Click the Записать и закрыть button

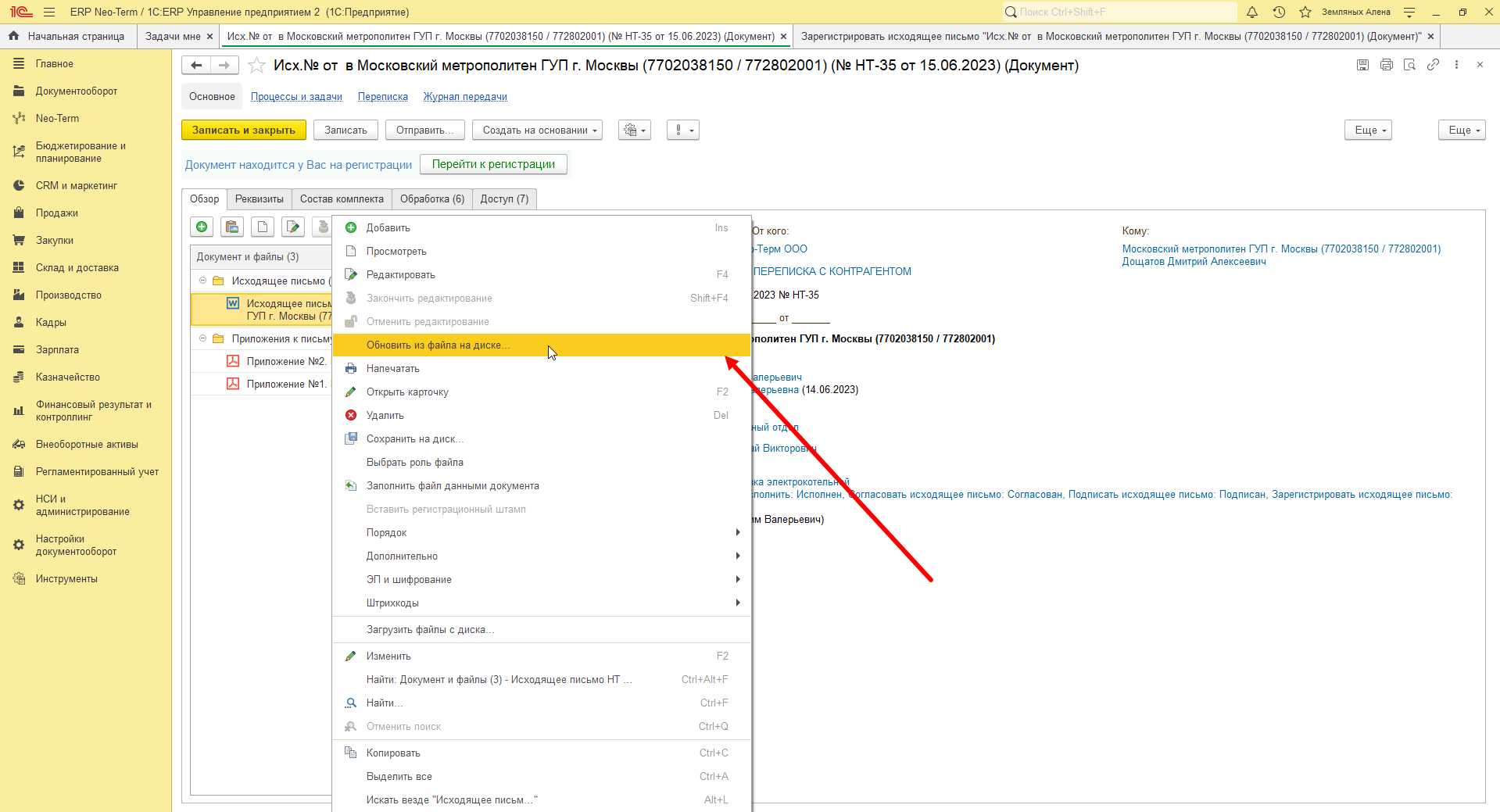pos(244,131)
